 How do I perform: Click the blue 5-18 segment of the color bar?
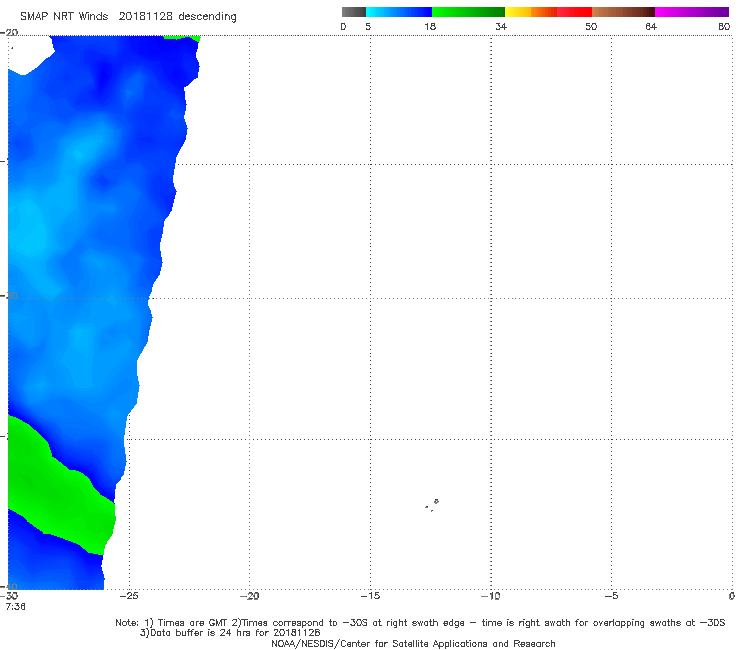point(399,12)
